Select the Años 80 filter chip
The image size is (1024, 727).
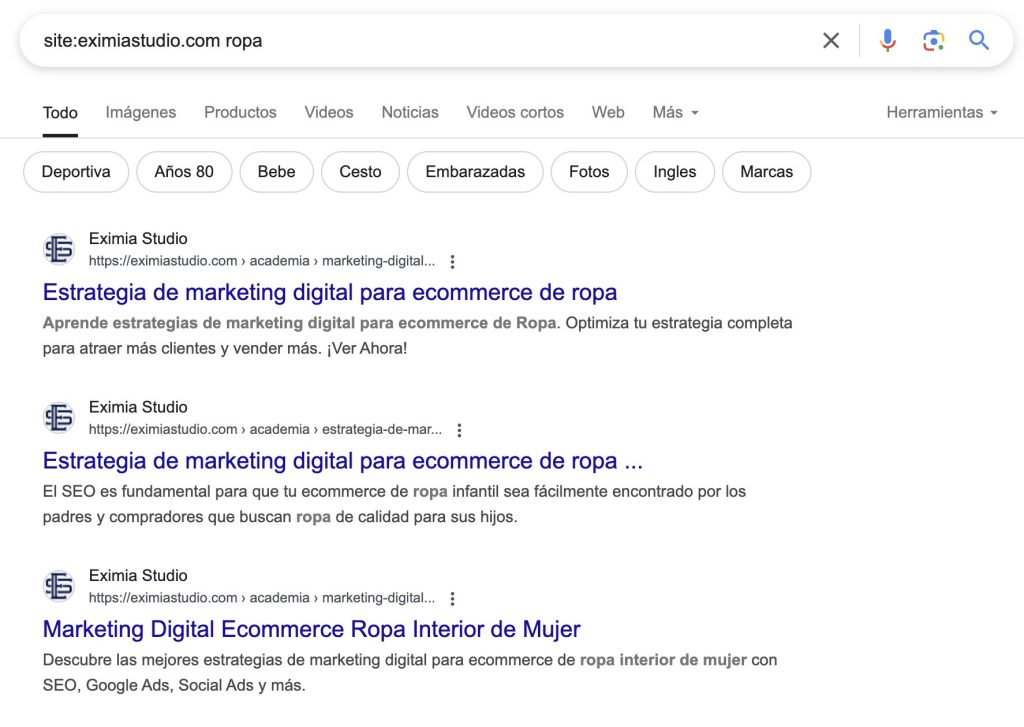pyautogui.click(x=184, y=172)
